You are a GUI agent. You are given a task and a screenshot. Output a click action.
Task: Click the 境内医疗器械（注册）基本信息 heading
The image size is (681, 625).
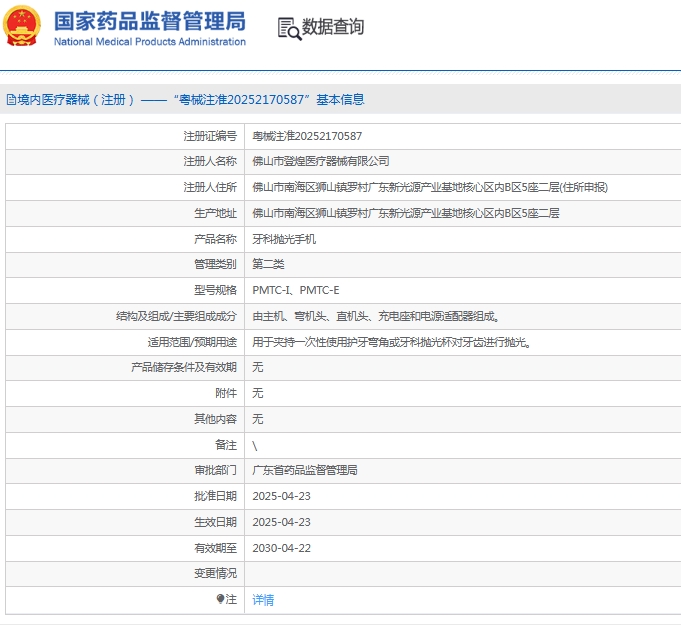pyautogui.click(x=185, y=100)
